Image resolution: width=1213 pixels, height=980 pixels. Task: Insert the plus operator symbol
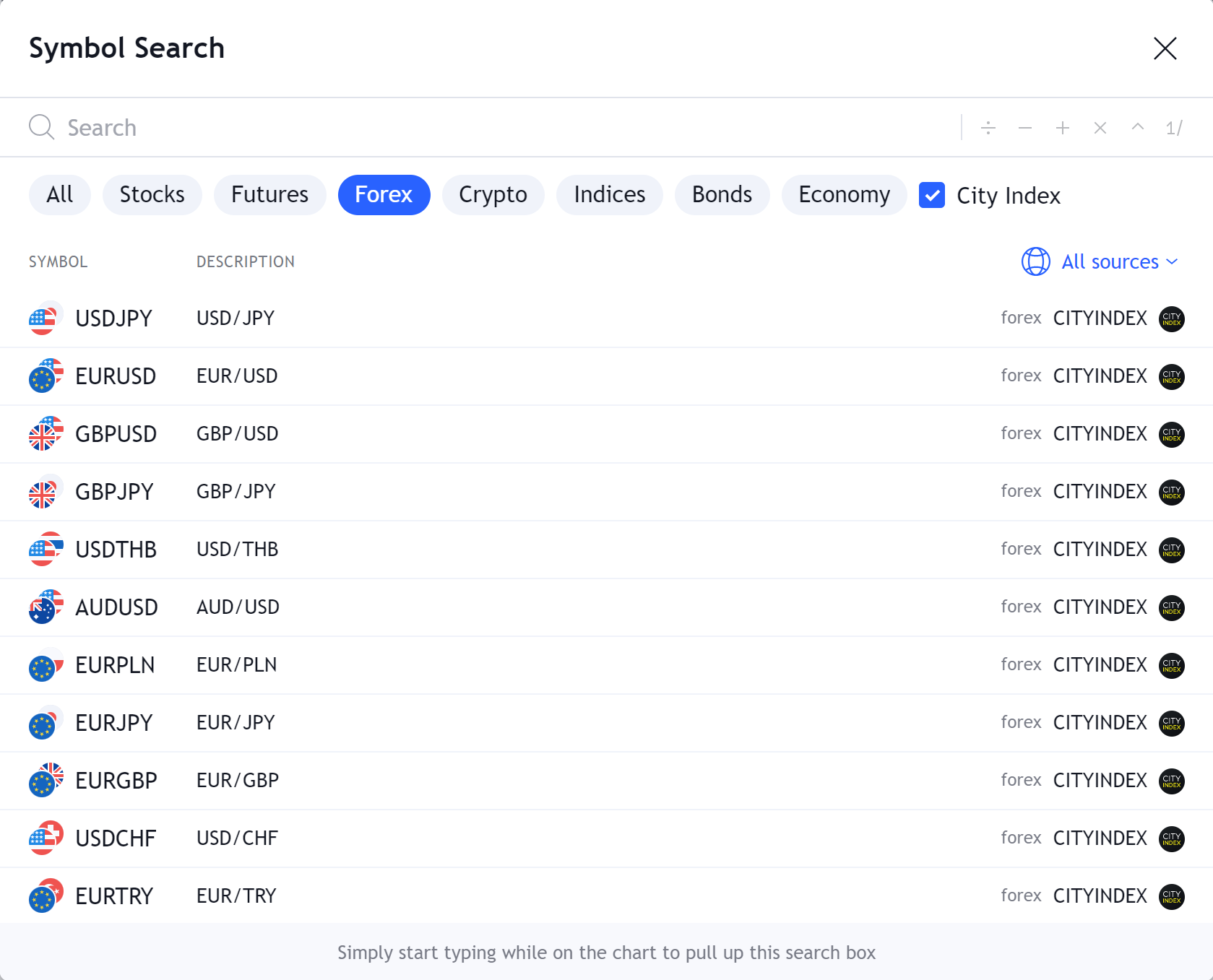coord(1063,128)
